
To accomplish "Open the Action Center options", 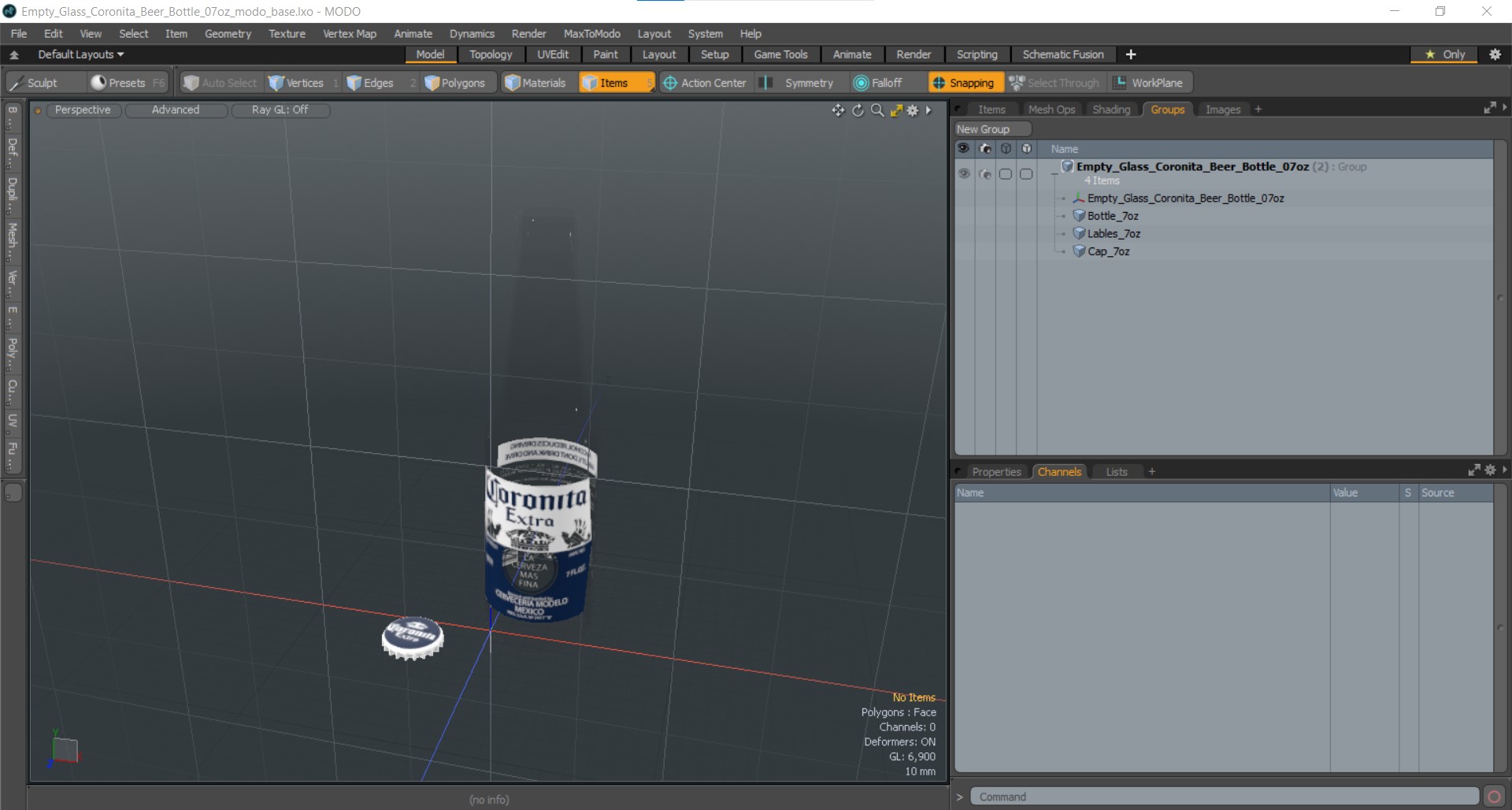I will [705, 83].
